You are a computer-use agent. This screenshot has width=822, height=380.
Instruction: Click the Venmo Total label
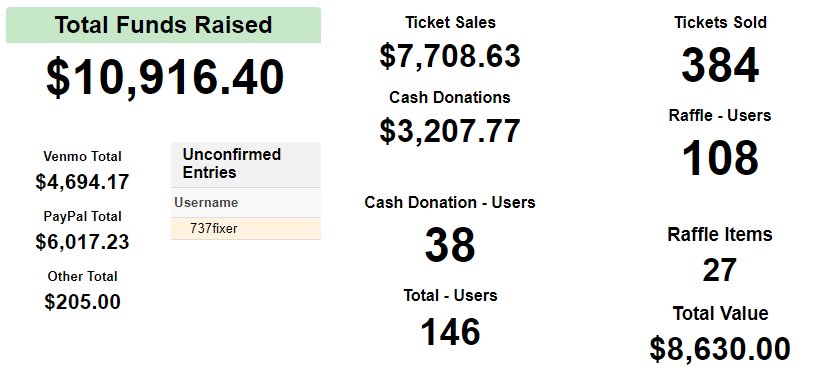pos(82,157)
